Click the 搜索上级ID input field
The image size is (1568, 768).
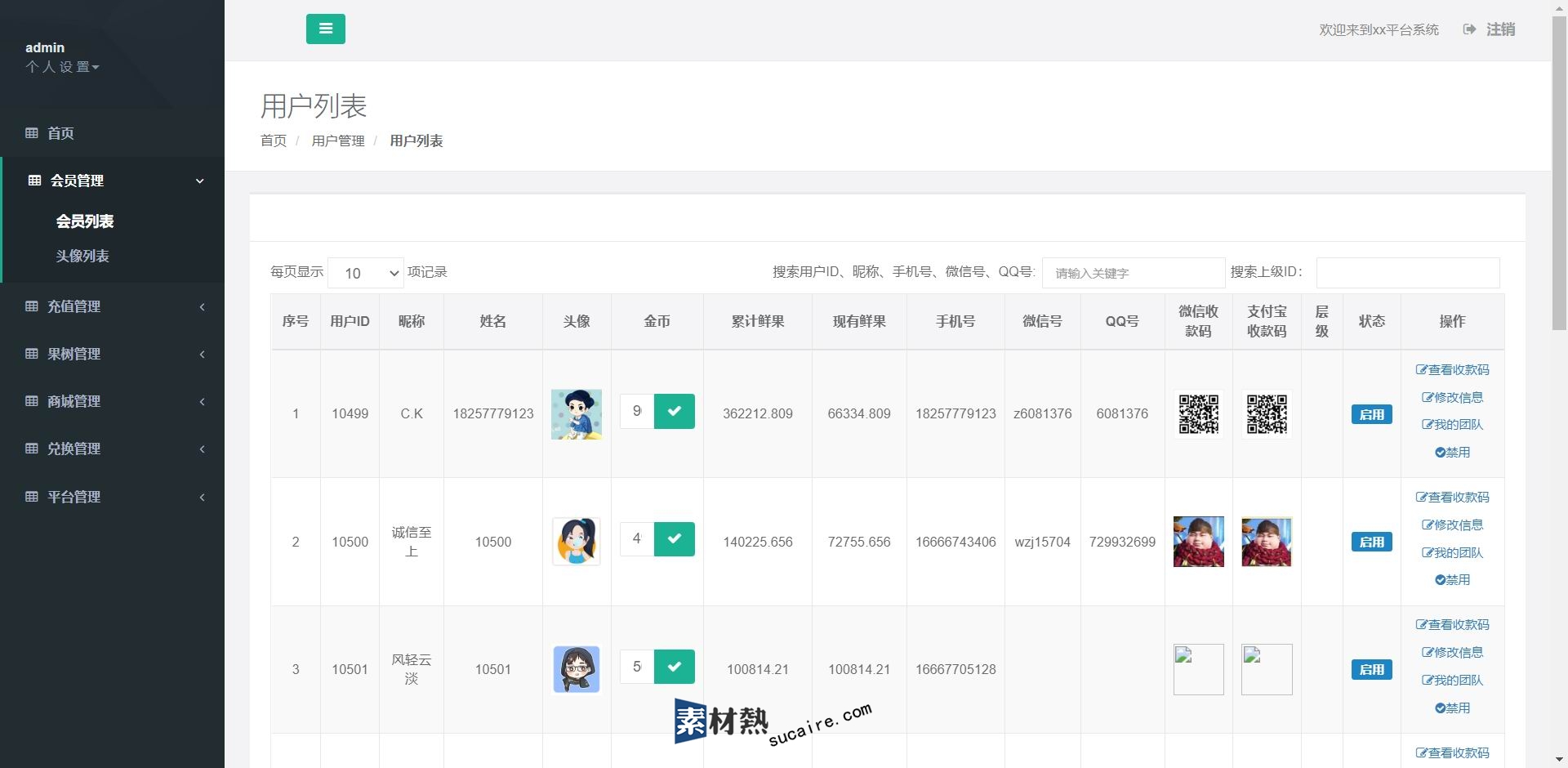tap(1408, 273)
